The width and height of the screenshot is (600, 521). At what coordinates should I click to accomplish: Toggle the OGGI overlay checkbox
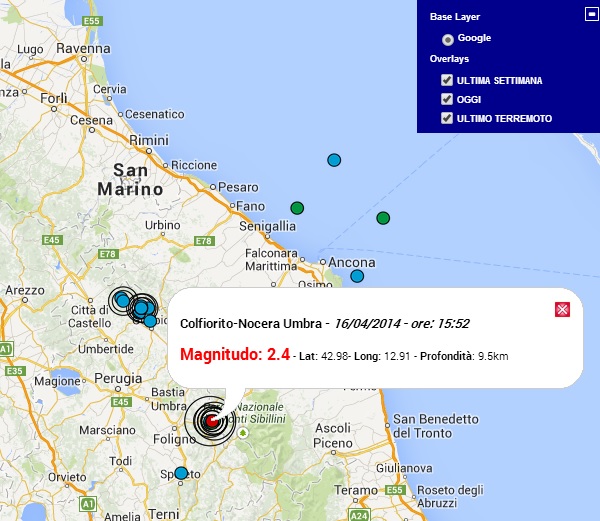point(447,99)
